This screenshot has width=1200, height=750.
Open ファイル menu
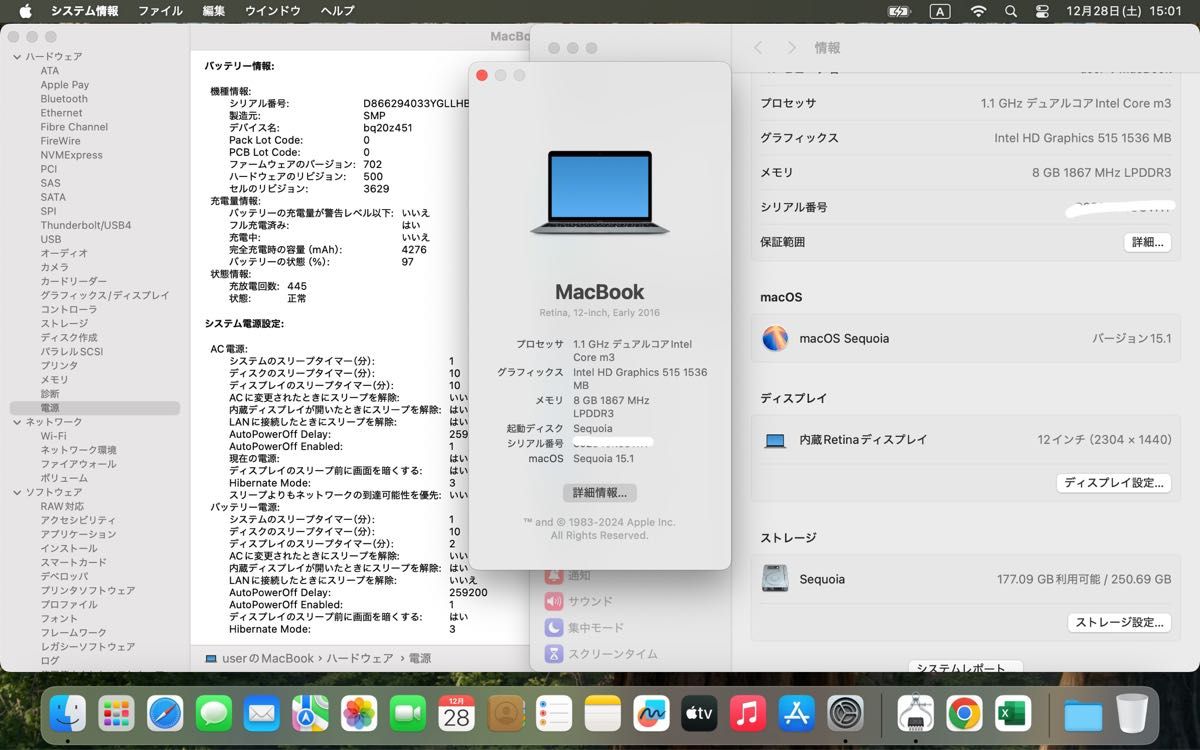160,11
